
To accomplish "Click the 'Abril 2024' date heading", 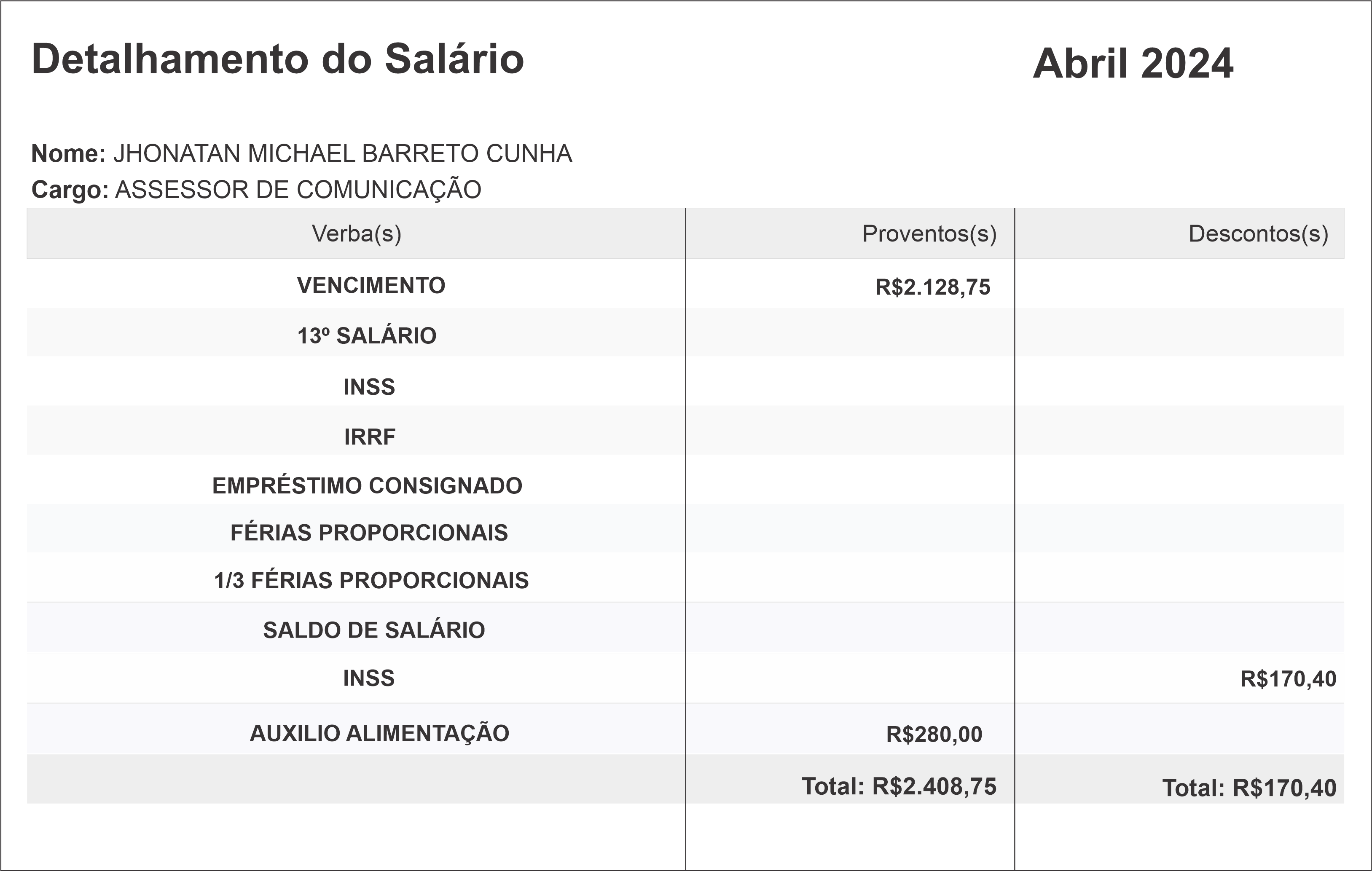I will coord(1133,63).
